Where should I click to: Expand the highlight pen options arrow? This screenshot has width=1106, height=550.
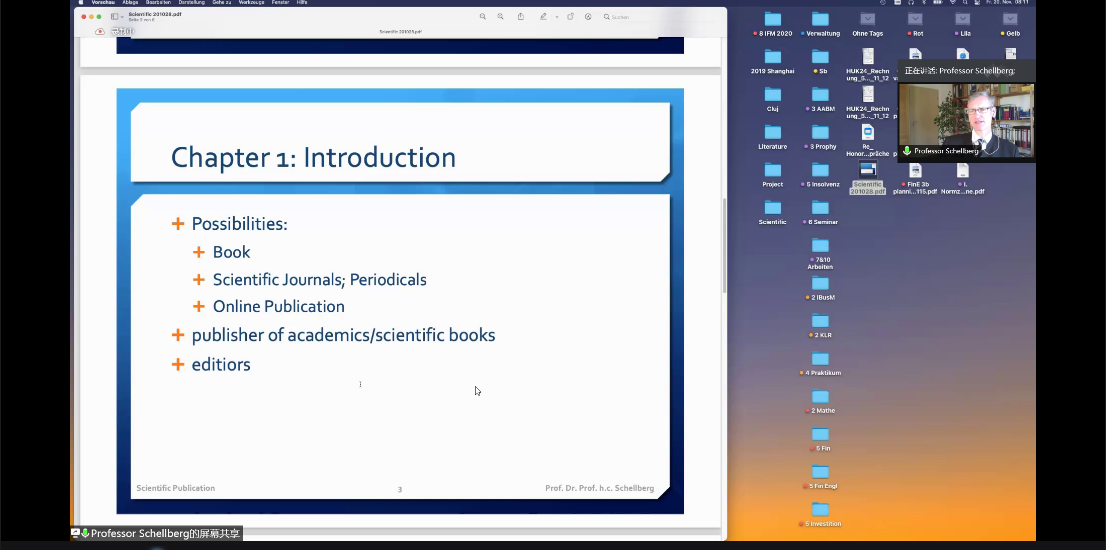tap(556, 17)
